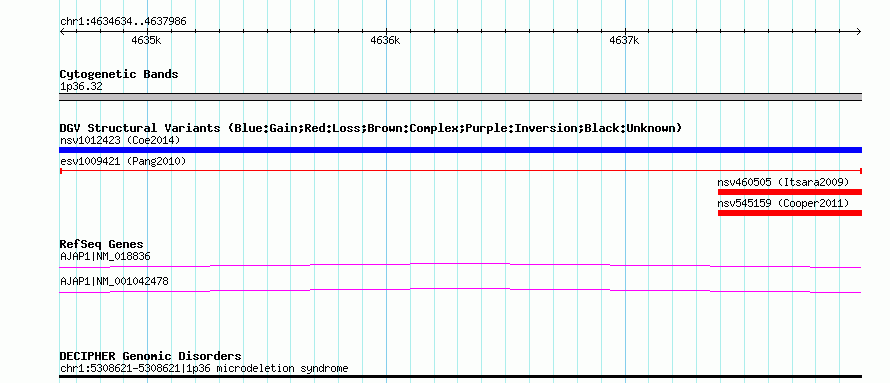The width and height of the screenshot is (890, 383).
Task: Click the AJAP1|NM_018836 transcript label
Action: [x=105, y=257]
